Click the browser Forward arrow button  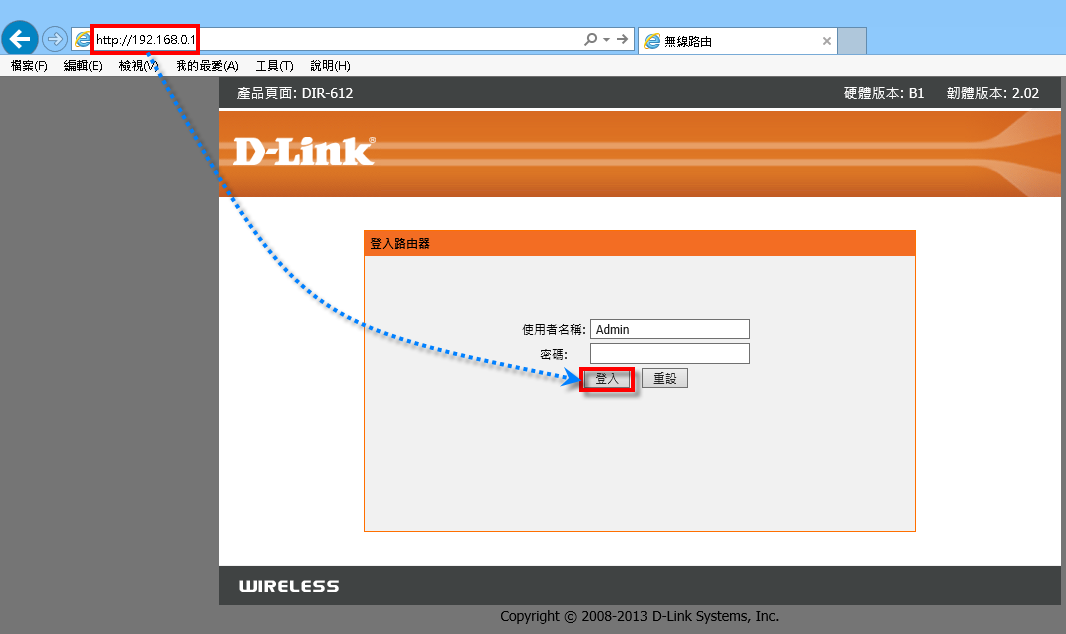point(54,39)
